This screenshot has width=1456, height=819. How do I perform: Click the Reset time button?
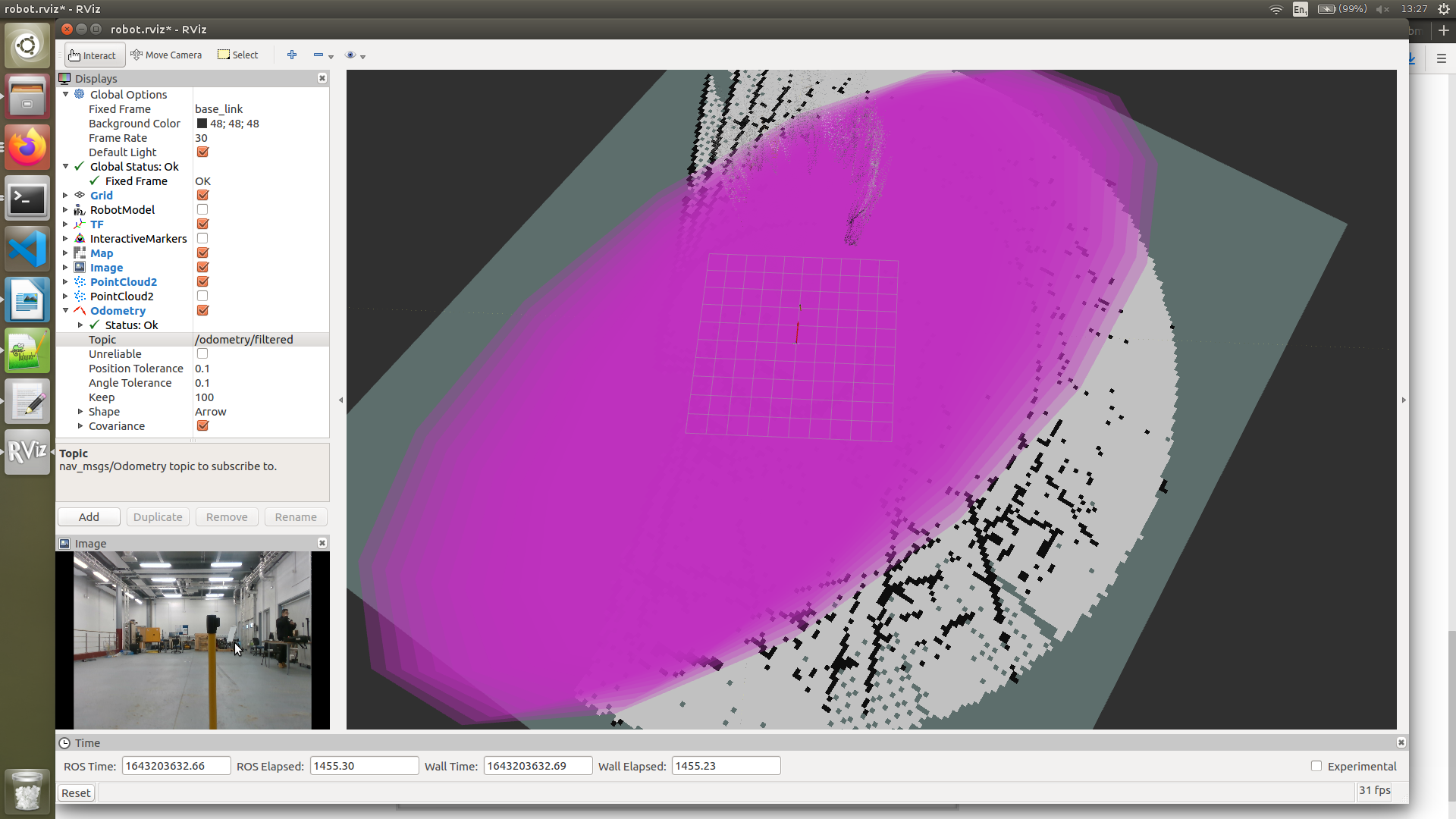76,792
